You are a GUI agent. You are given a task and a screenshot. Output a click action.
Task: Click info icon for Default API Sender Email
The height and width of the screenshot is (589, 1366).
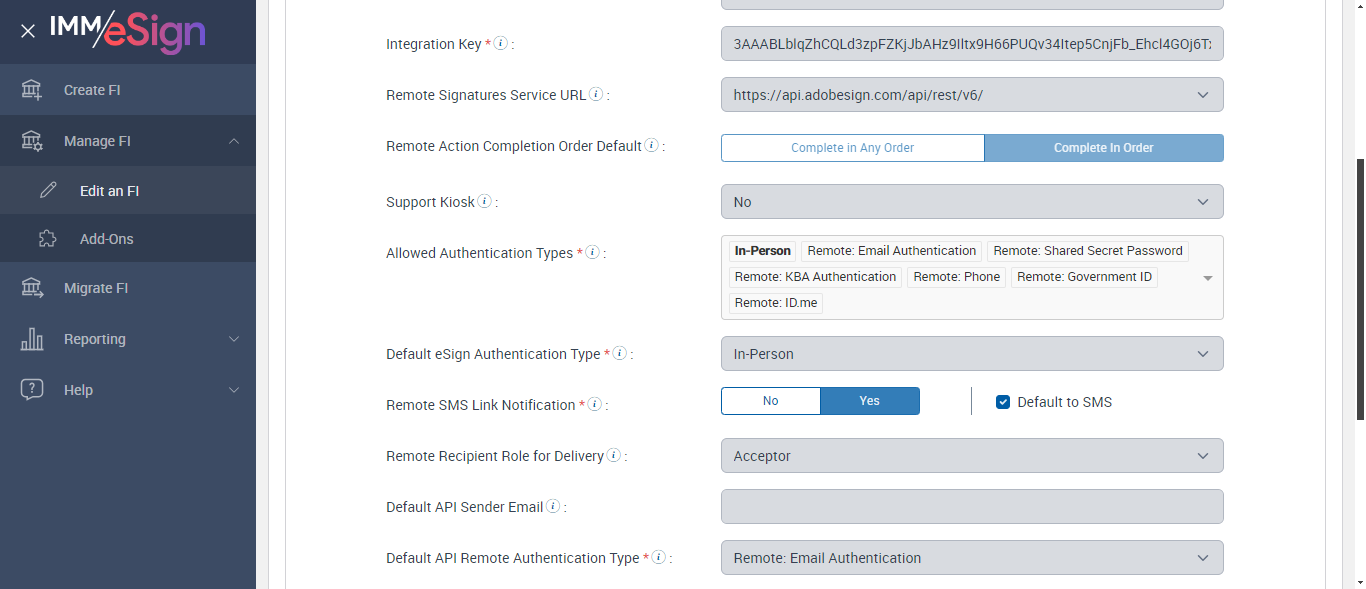click(553, 507)
